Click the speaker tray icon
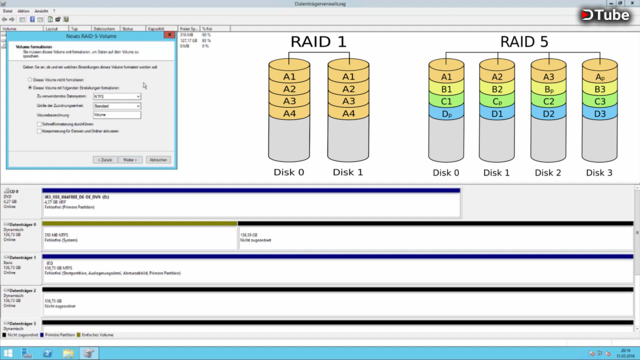 coord(608,353)
